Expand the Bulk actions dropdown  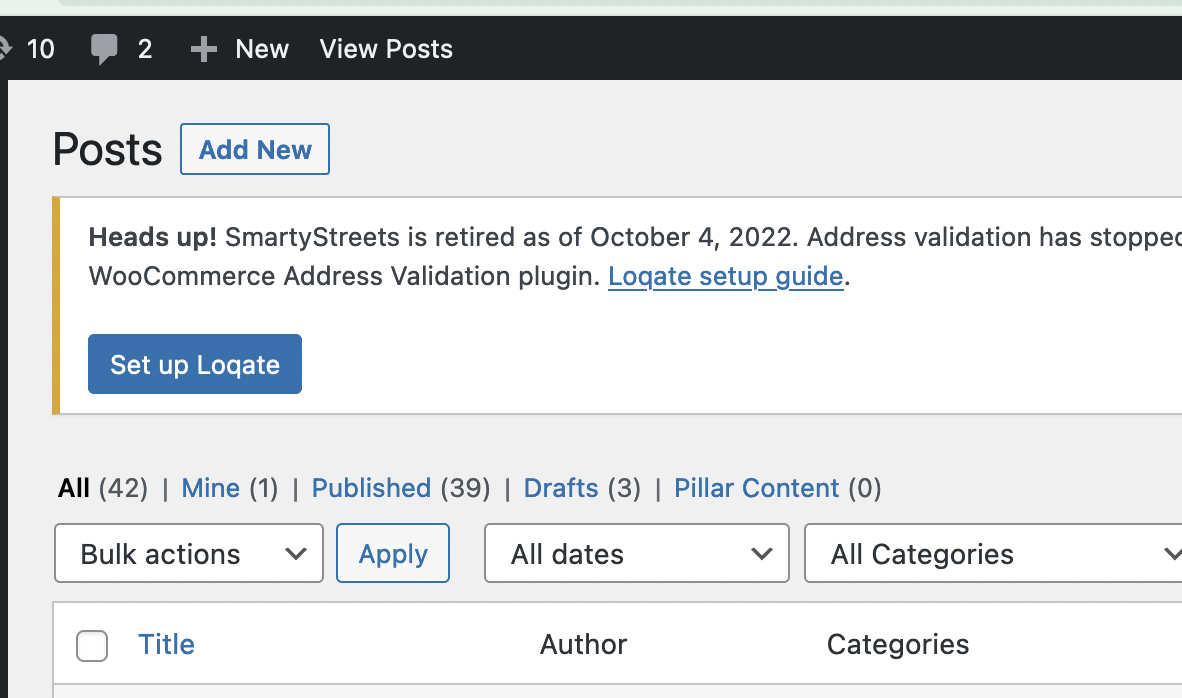189,554
